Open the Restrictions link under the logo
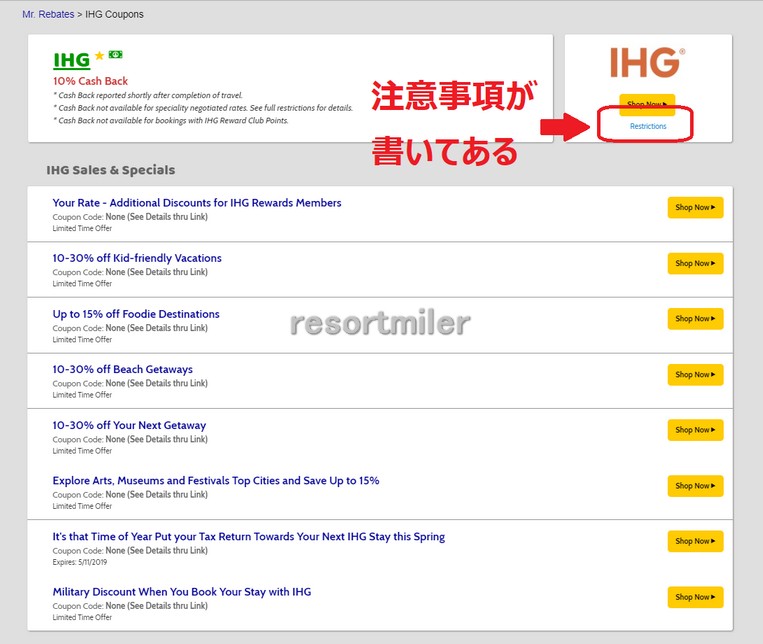 pyautogui.click(x=648, y=126)
